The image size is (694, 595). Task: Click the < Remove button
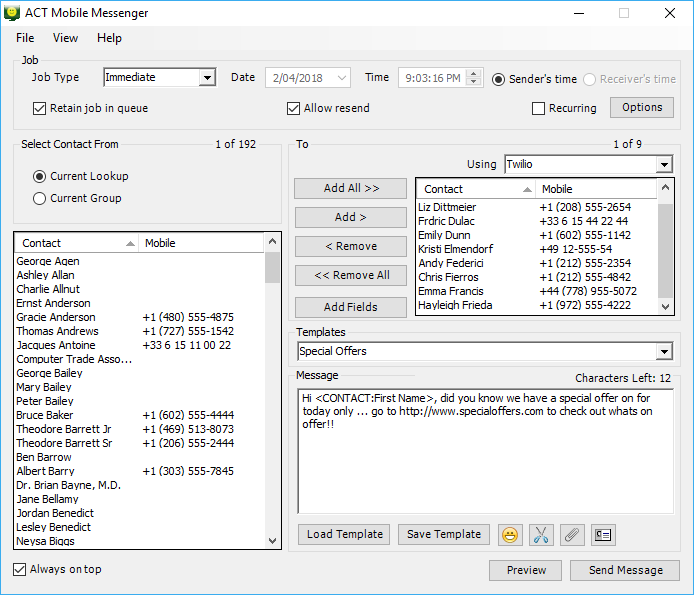351,247
